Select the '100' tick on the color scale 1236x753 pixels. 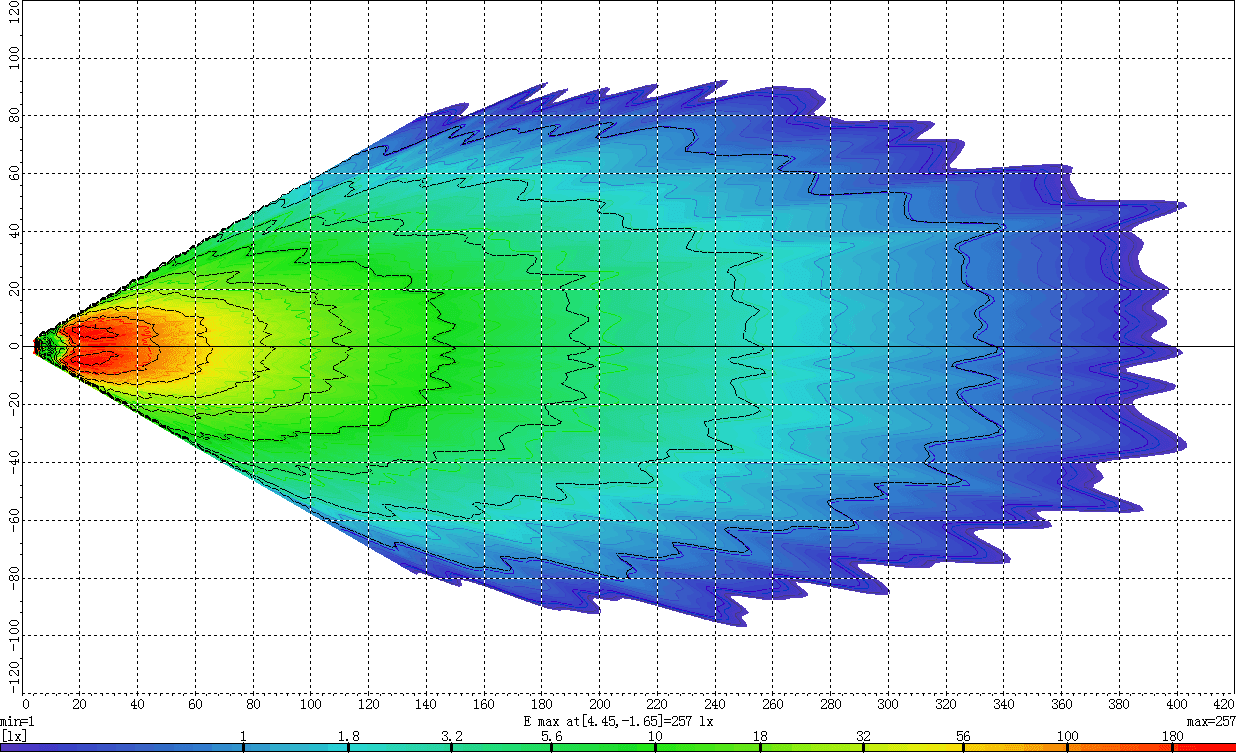coord(1067,737)
